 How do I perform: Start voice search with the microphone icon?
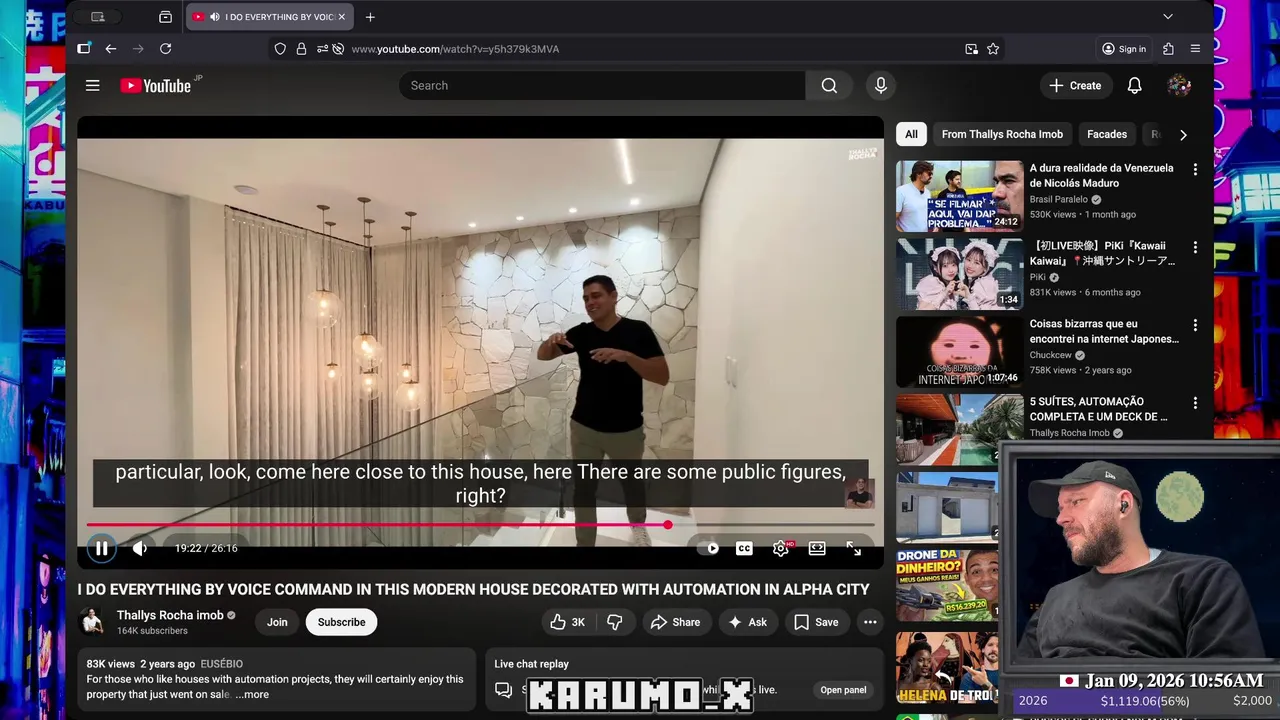pyautogui.click(x=880, y=85)
